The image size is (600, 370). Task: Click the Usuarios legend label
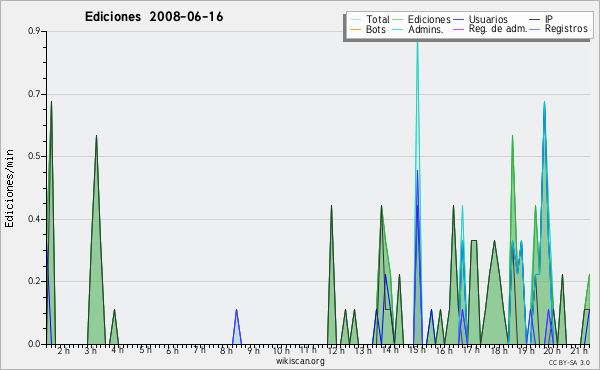coord(488,20)
